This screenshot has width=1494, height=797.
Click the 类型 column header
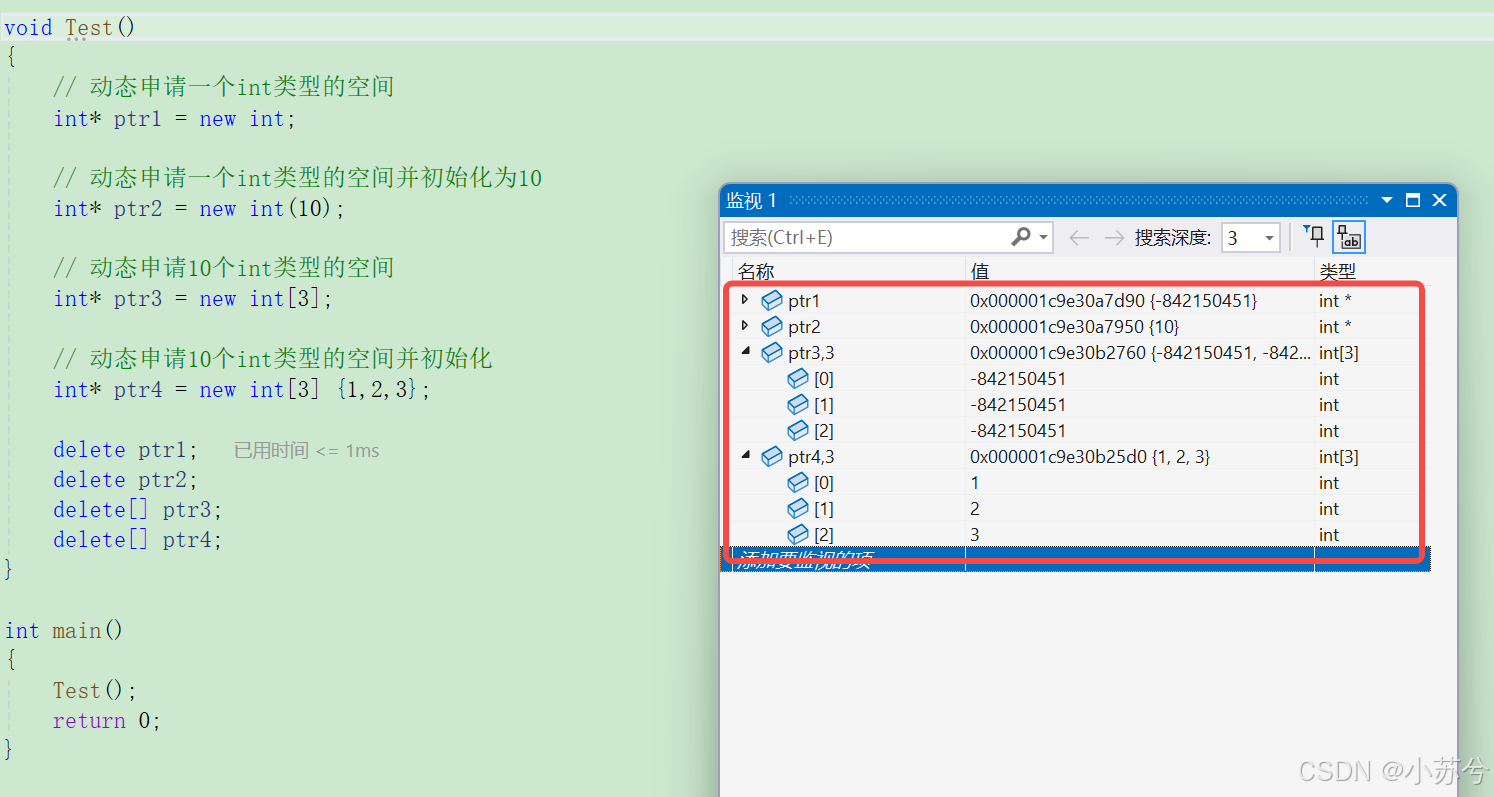point(1337,271)
